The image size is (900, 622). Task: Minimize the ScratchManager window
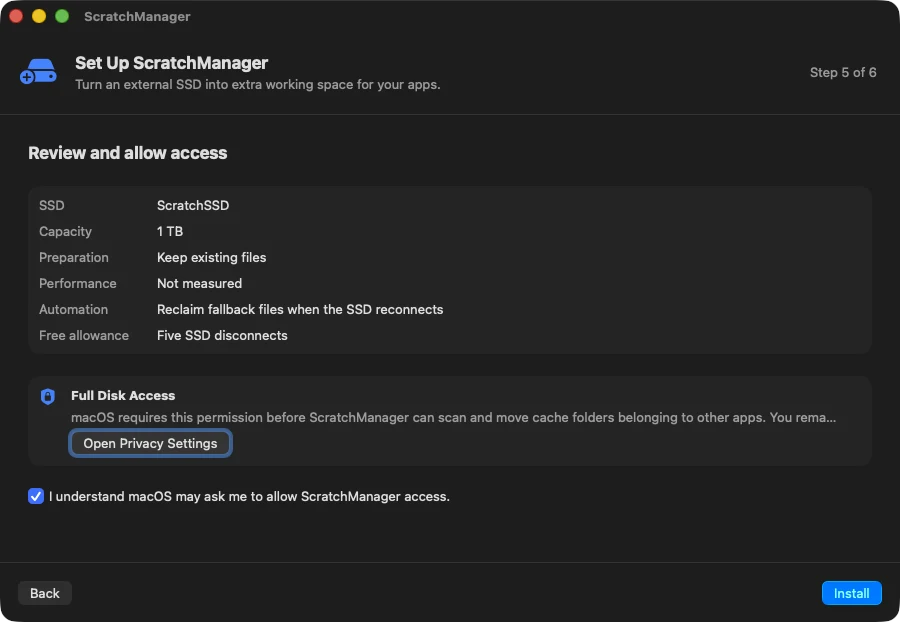click(x=39, y=16)
